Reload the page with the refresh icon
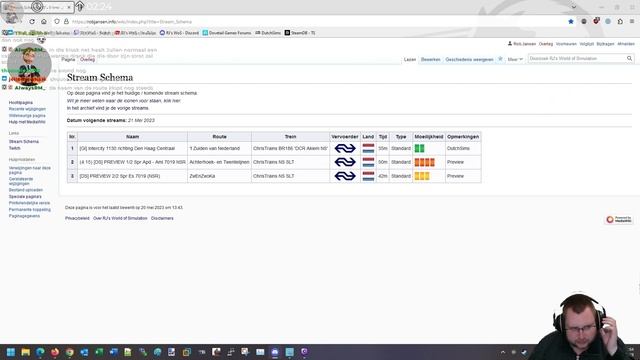 pyautogui.click(x=32, y=21)
